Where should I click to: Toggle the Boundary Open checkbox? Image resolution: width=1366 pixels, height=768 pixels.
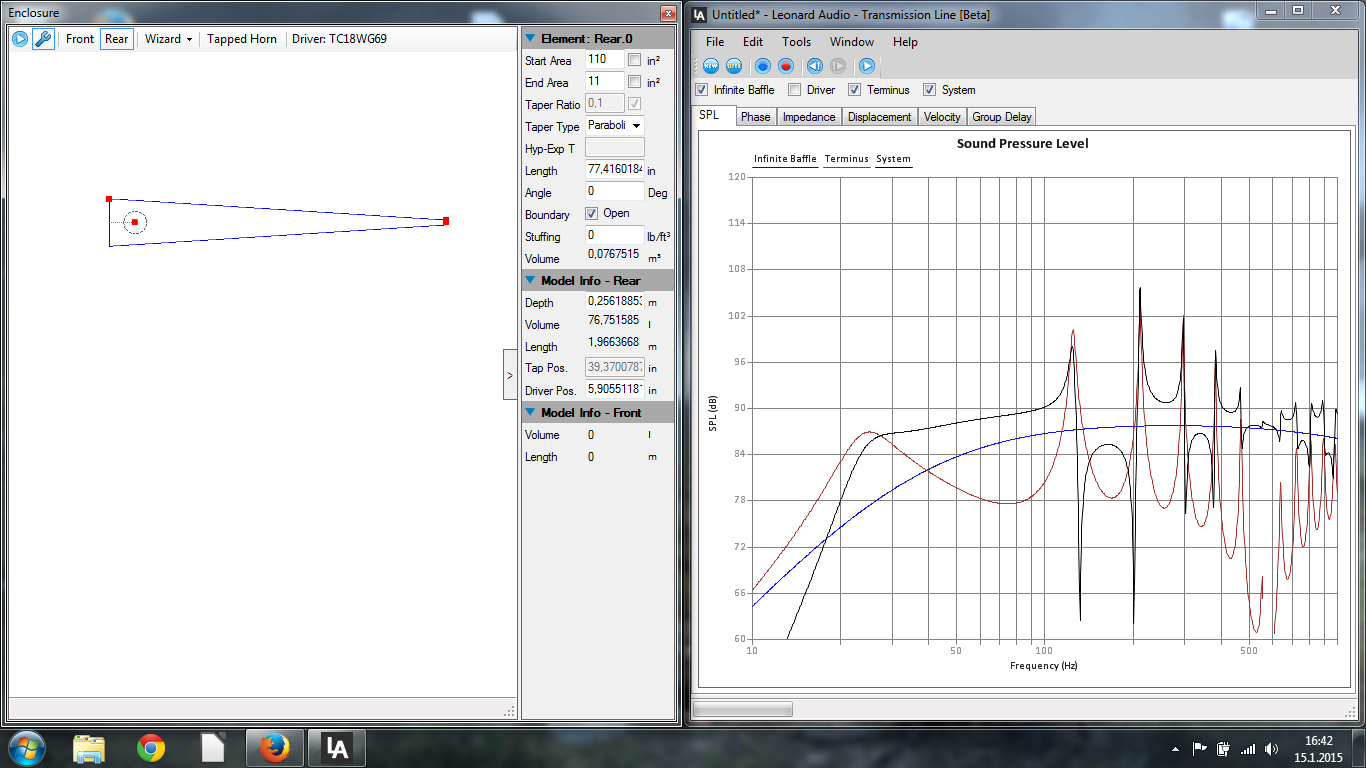(592, 213)
